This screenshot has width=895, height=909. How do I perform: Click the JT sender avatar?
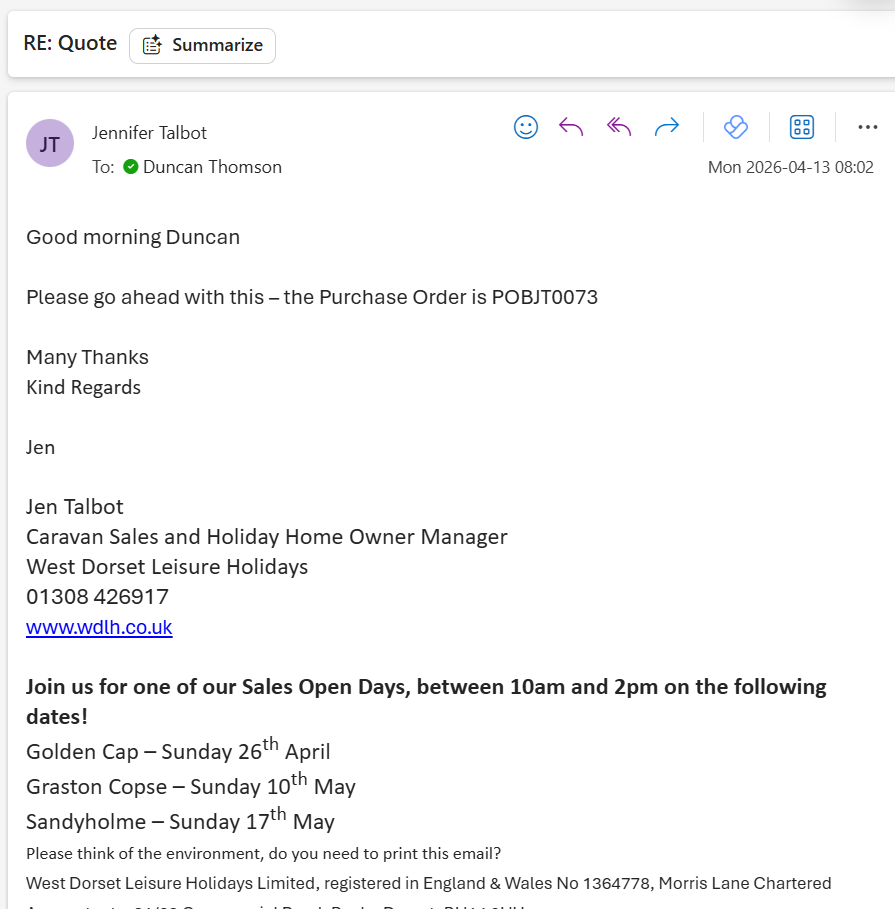pos(49,144)
